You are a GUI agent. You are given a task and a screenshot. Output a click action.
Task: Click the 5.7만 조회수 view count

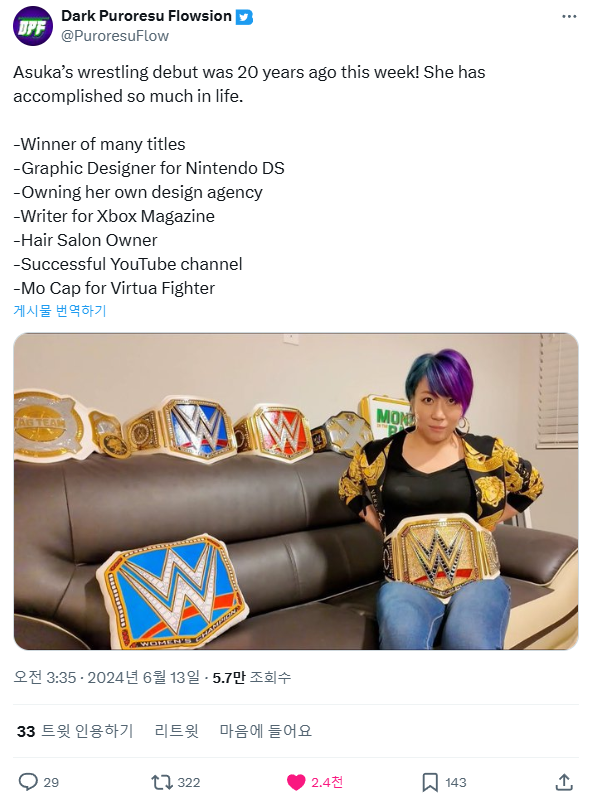tap(252, 677)
